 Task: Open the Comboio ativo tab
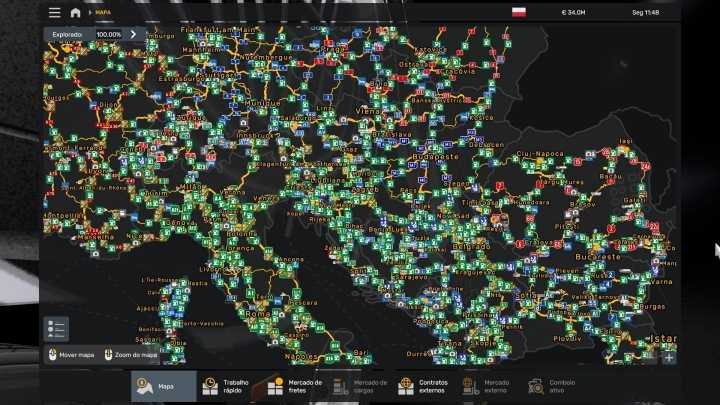[553, 386]
